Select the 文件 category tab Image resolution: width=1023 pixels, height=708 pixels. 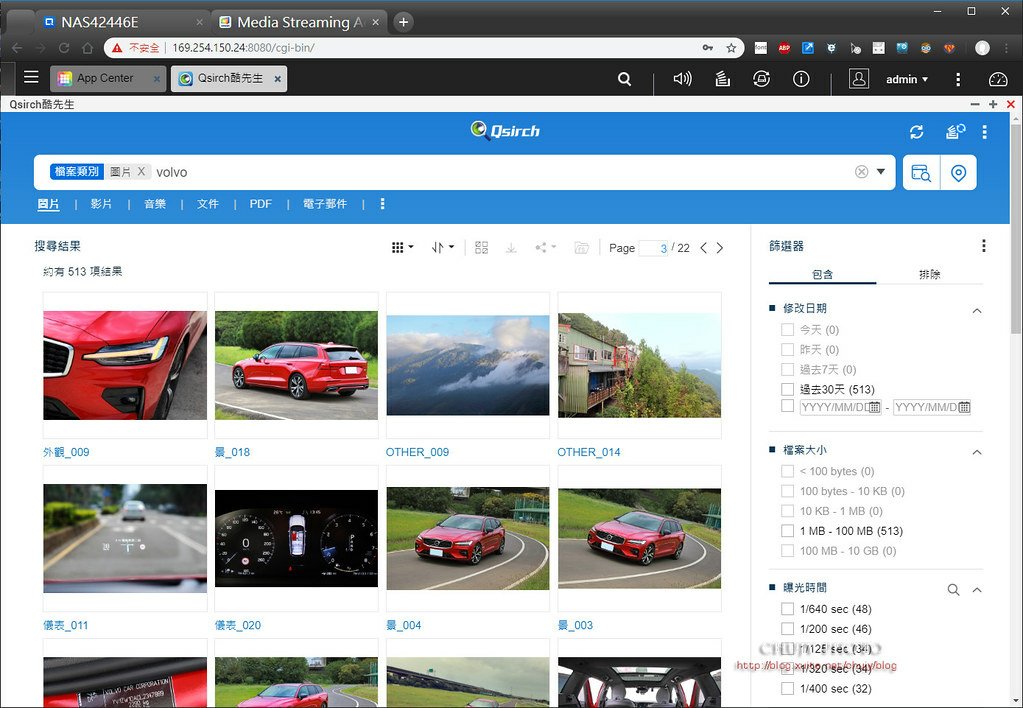click(207, 204)
